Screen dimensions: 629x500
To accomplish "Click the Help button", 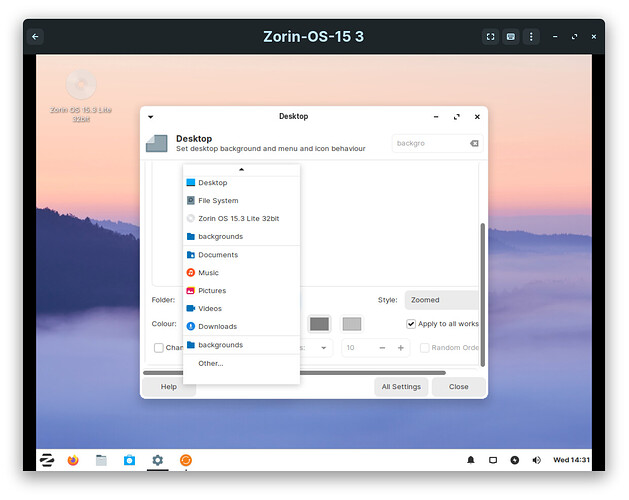I will click(x=169, y=387).
